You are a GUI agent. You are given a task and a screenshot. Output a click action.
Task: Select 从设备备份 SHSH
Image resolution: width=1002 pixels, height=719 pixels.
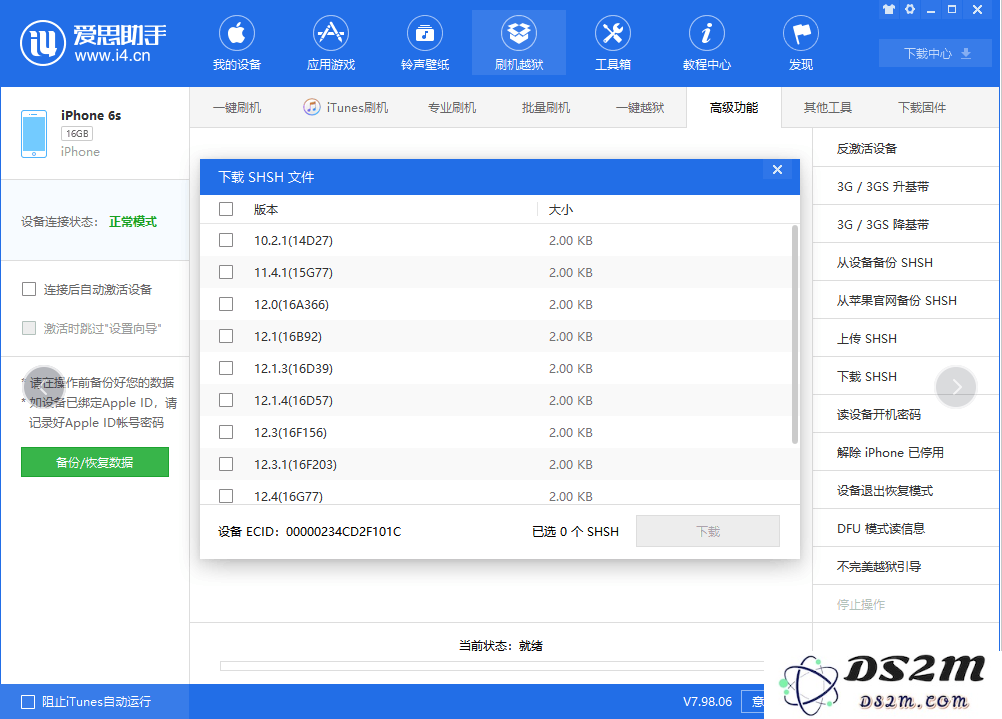tap(906, 262)
